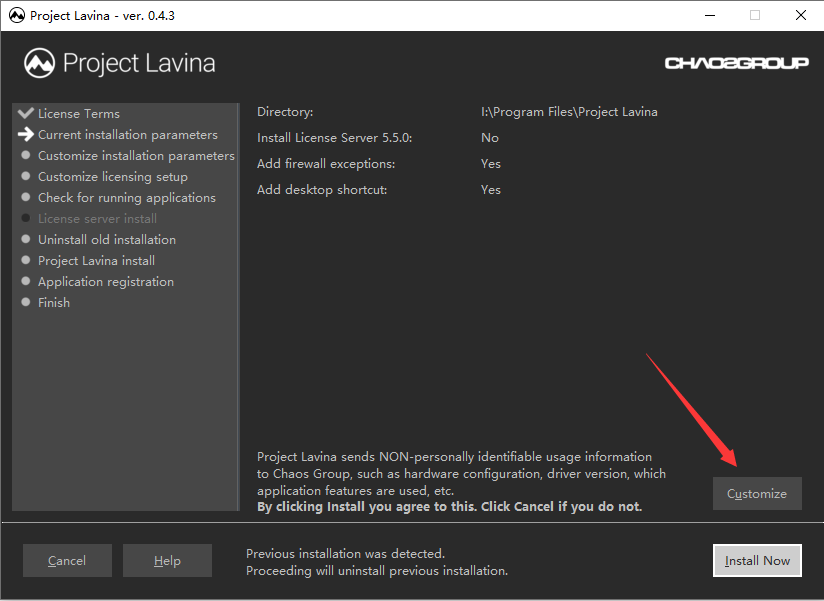Click the Add desktop shortcut Yes value
Screen dimensions: 824x601
[x=491, y=190]
